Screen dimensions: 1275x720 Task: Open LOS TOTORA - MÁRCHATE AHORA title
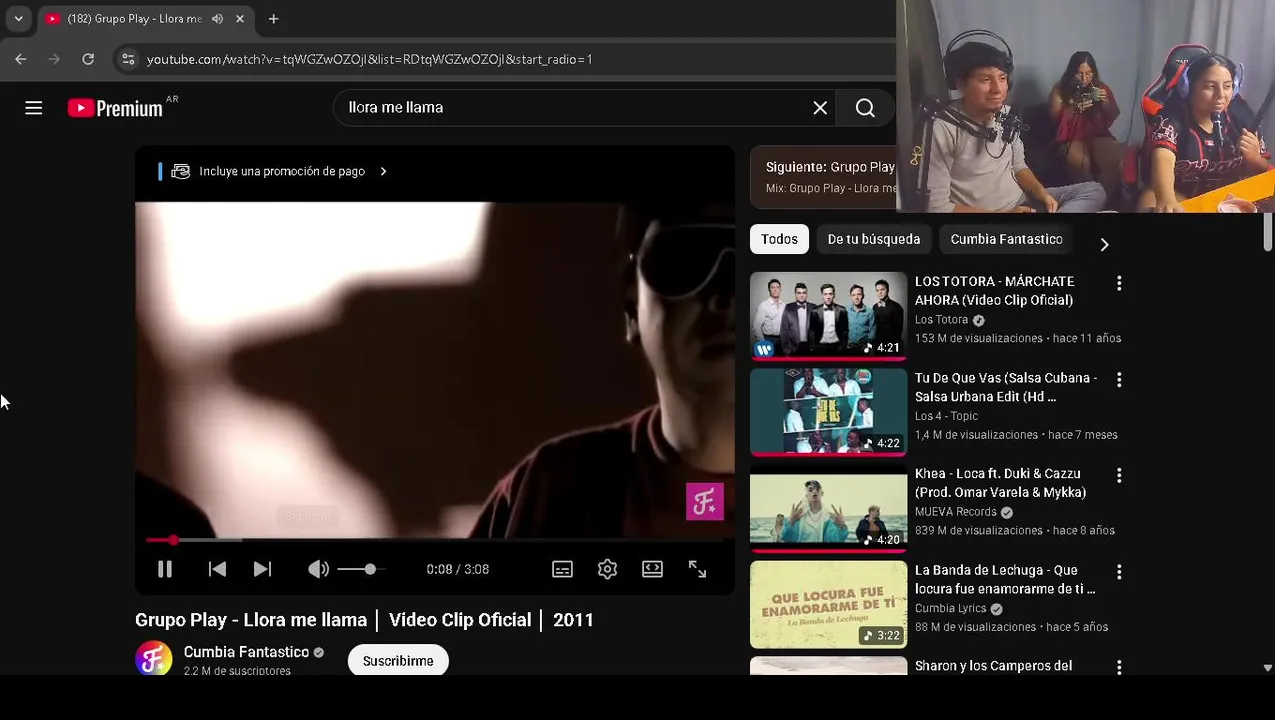pyautogui.click(x=995, y=291)
